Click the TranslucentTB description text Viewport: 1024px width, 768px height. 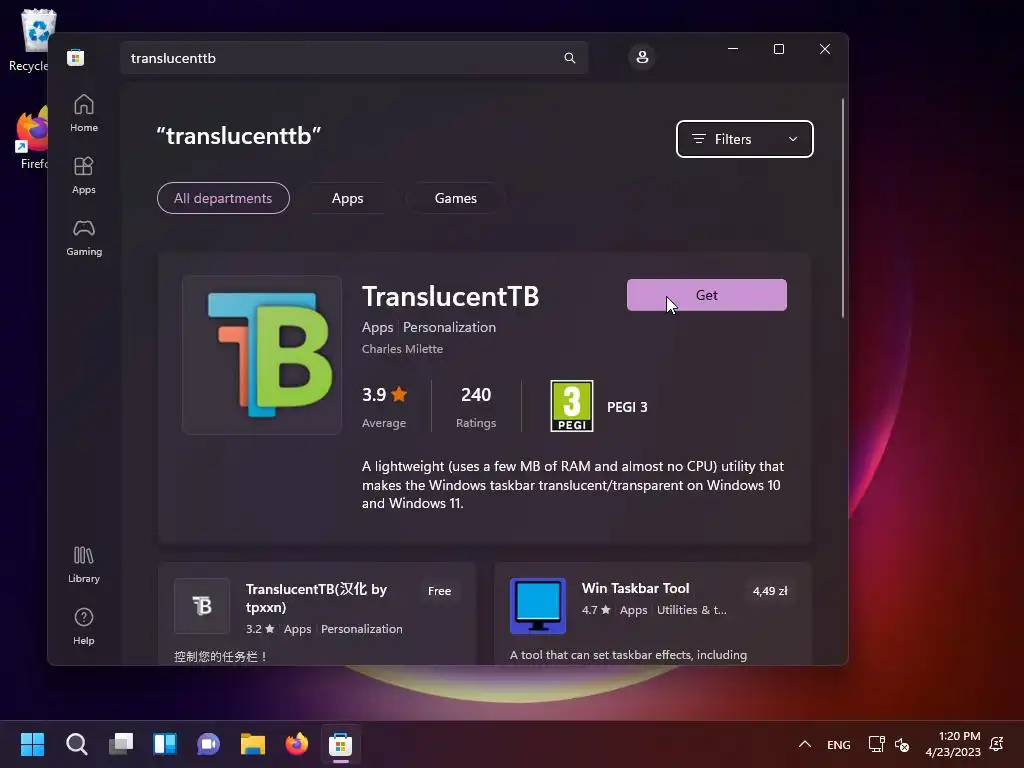573,485
